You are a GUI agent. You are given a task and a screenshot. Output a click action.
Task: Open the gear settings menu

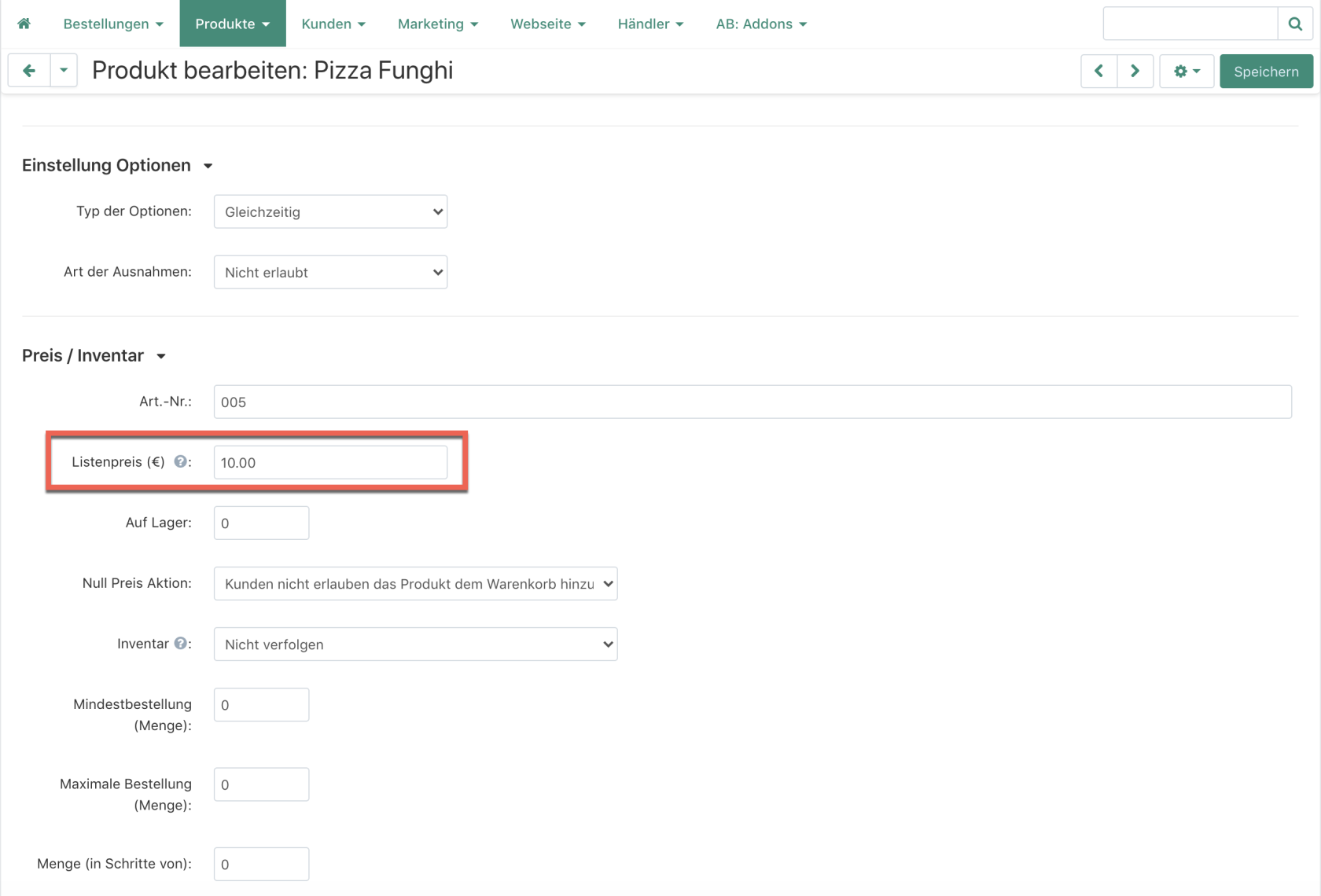point(1187,72)
